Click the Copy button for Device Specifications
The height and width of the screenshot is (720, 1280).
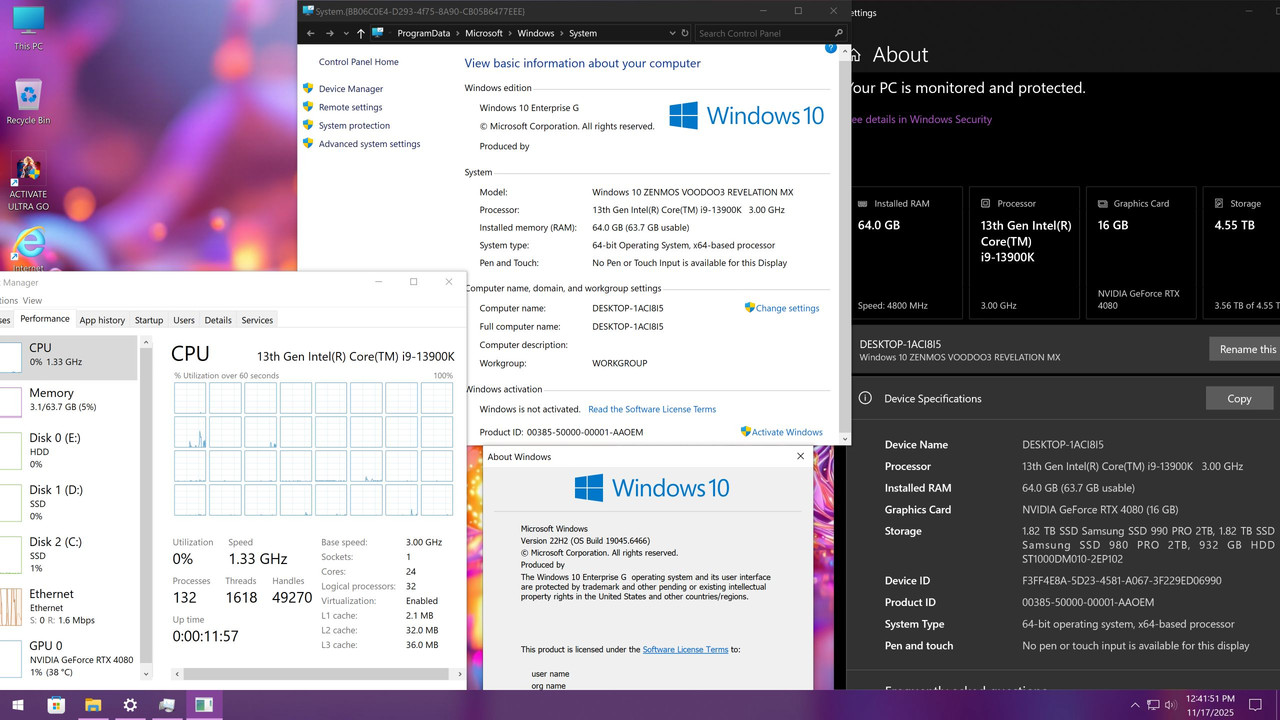pos(1239,398)
